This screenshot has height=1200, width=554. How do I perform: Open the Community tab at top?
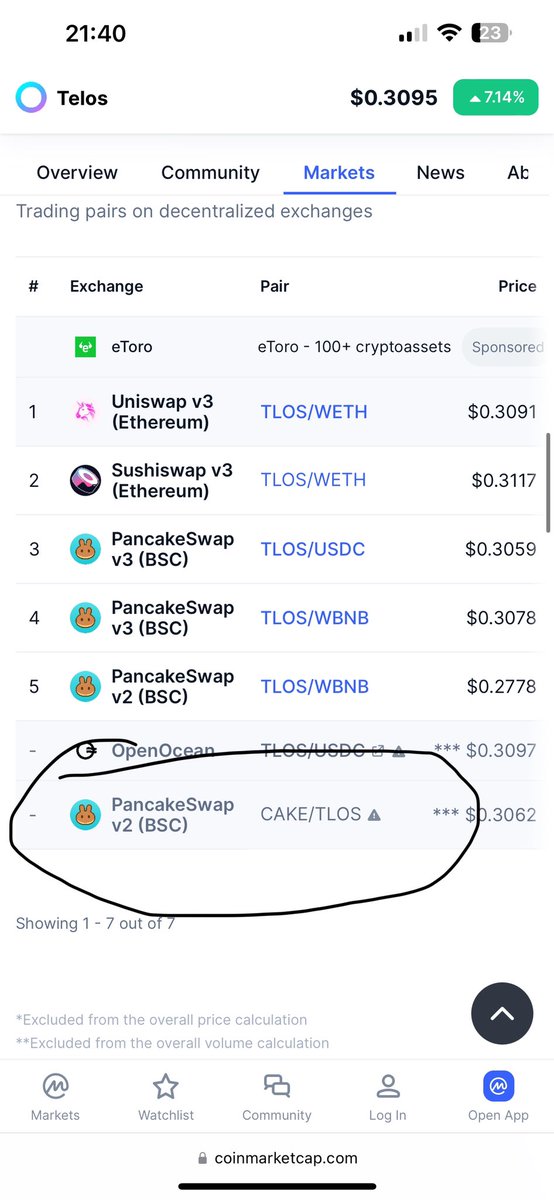[x=210, y=172]
